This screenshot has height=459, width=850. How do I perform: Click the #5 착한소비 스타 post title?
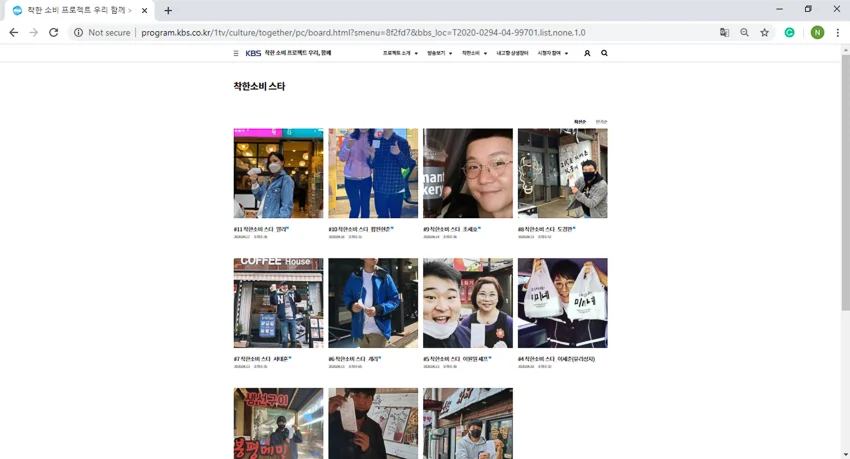[458, 359]
